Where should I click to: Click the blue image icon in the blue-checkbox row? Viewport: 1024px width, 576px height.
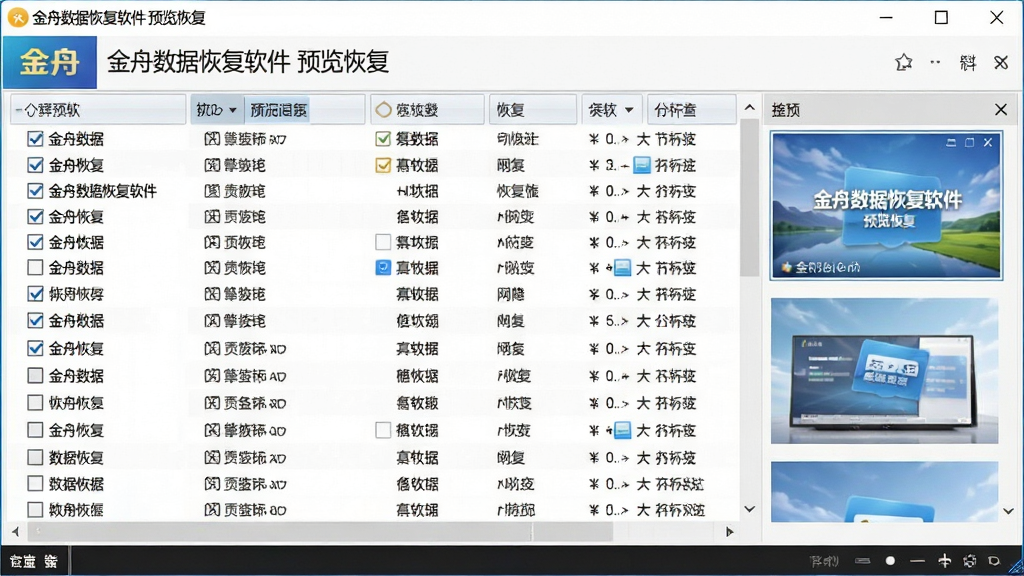pos(622,268)
